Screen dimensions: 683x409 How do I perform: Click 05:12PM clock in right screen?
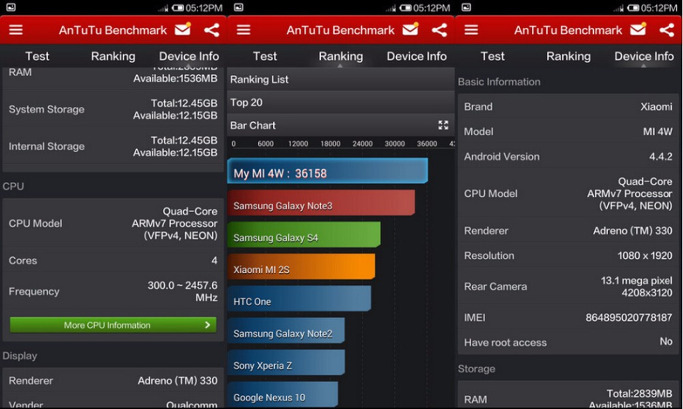coord(659,8)
